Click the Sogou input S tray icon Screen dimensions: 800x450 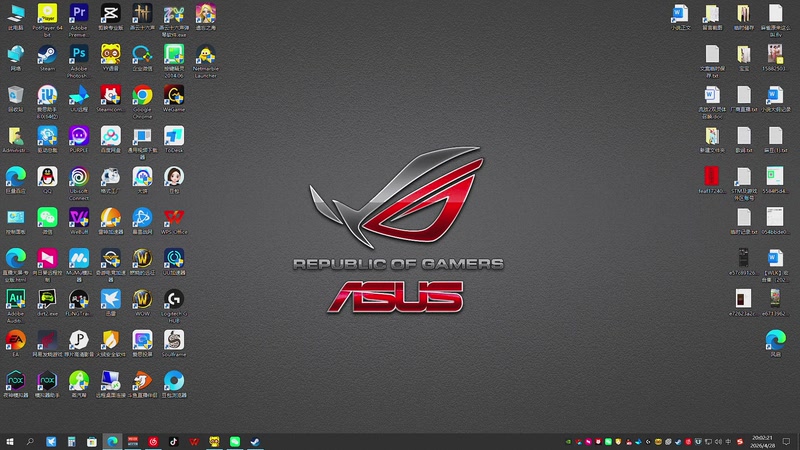pyautogui.click(x=740, y=442)
